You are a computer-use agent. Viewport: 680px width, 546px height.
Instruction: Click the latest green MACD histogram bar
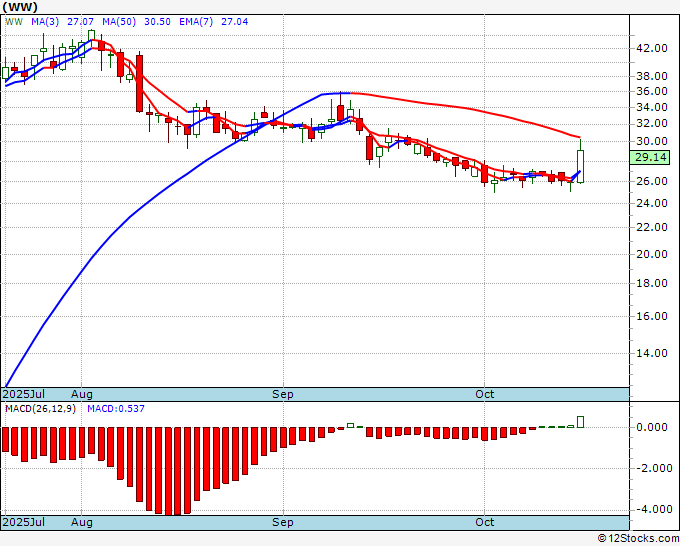click(580, 422)
